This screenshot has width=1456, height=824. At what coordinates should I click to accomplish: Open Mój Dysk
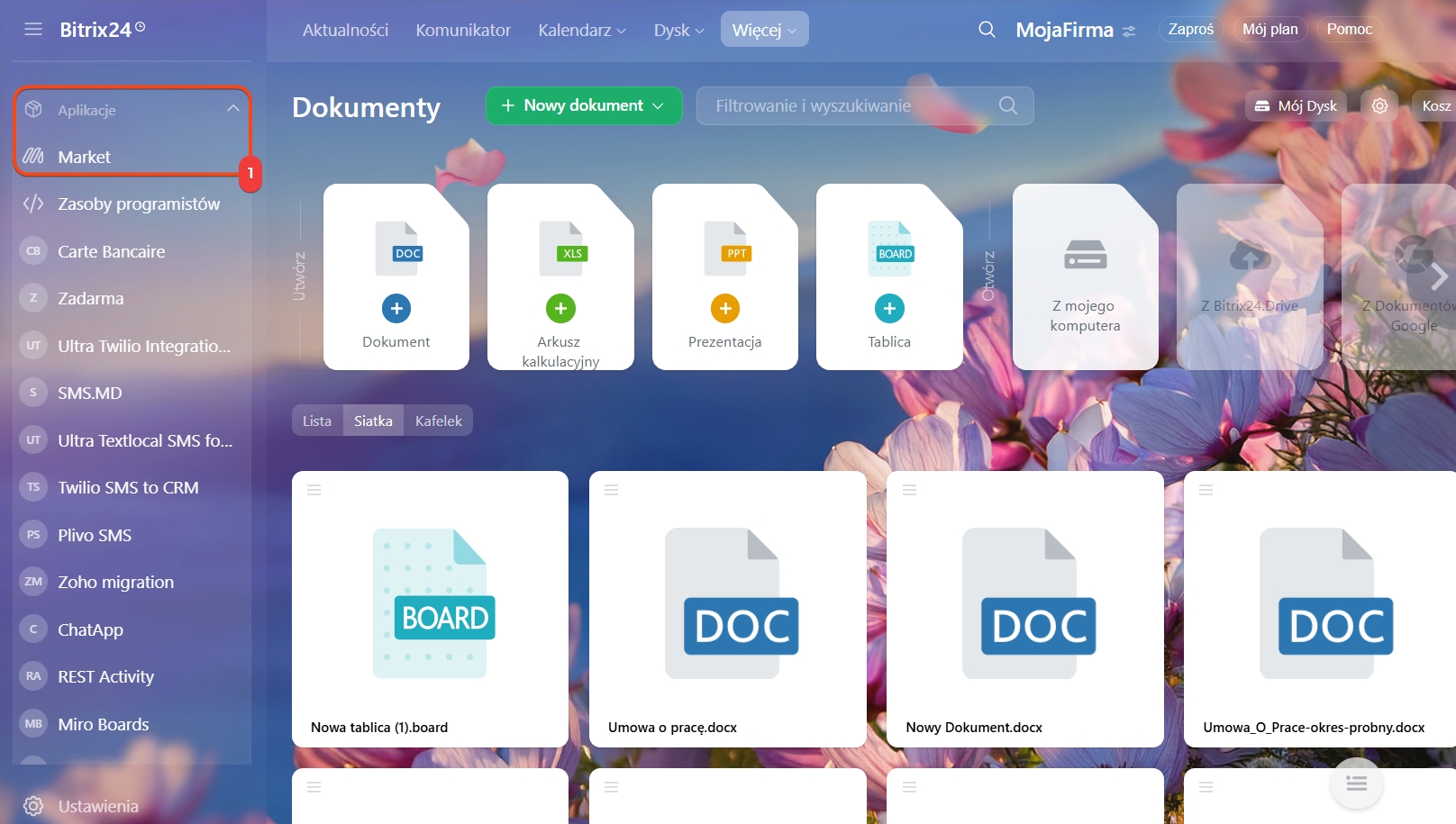[x=1297, y=105]
